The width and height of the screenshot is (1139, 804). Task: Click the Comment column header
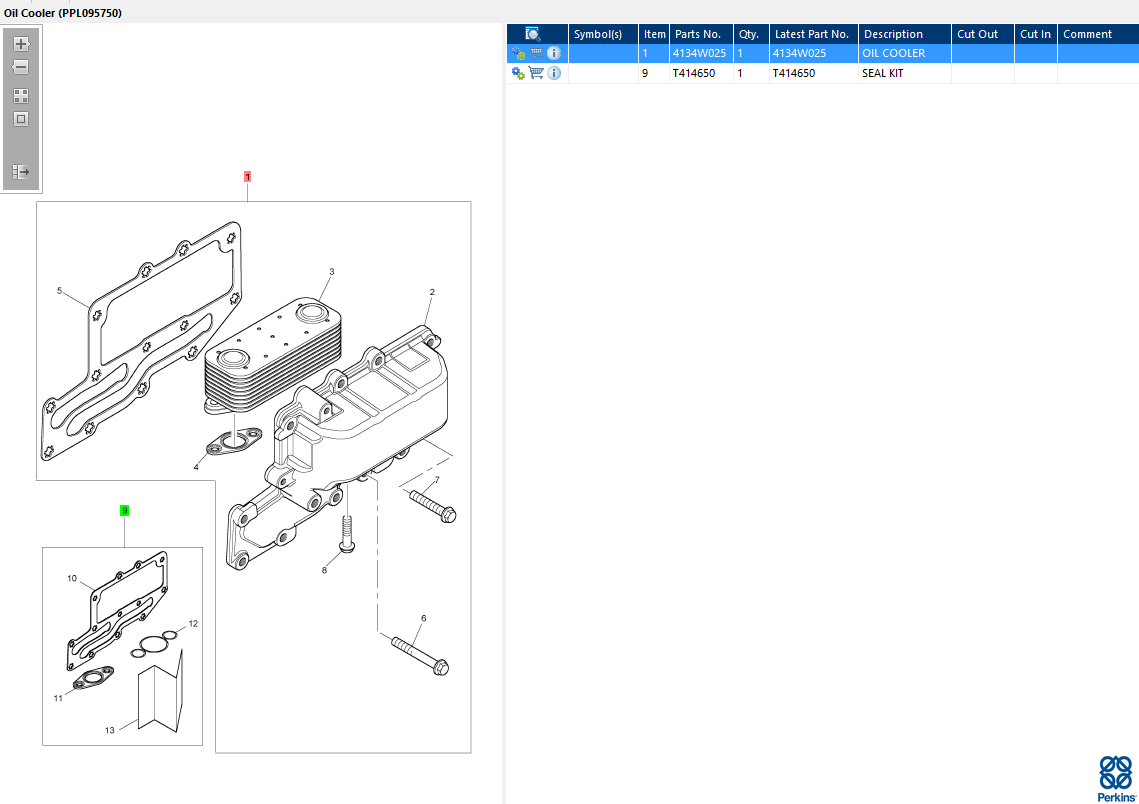tap(1098, 34)
